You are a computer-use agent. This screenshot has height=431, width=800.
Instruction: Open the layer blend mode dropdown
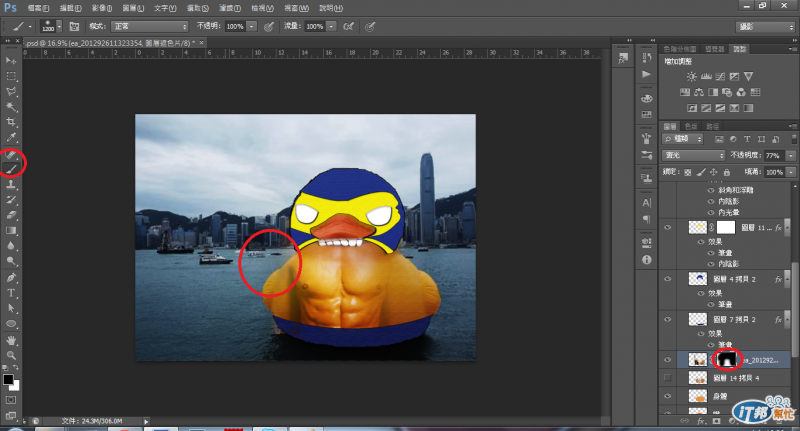click(693, 155)
